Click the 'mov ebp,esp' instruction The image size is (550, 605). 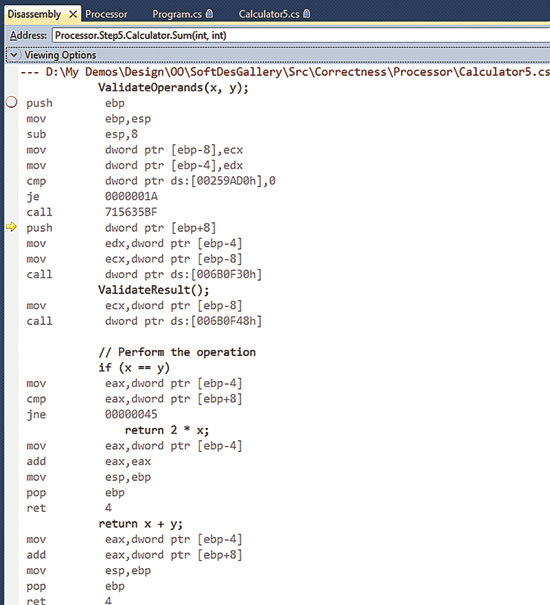click(x=88, y=119)
